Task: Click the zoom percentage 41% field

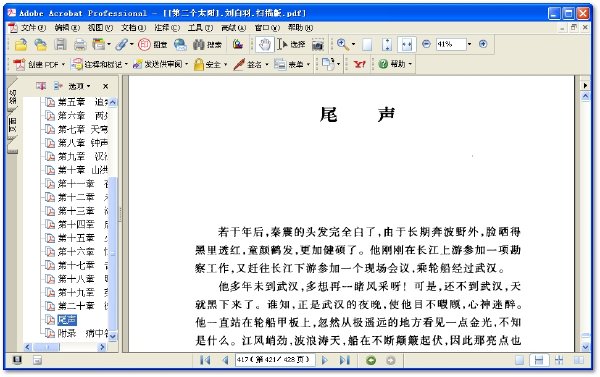Action: tap(451, 44)
